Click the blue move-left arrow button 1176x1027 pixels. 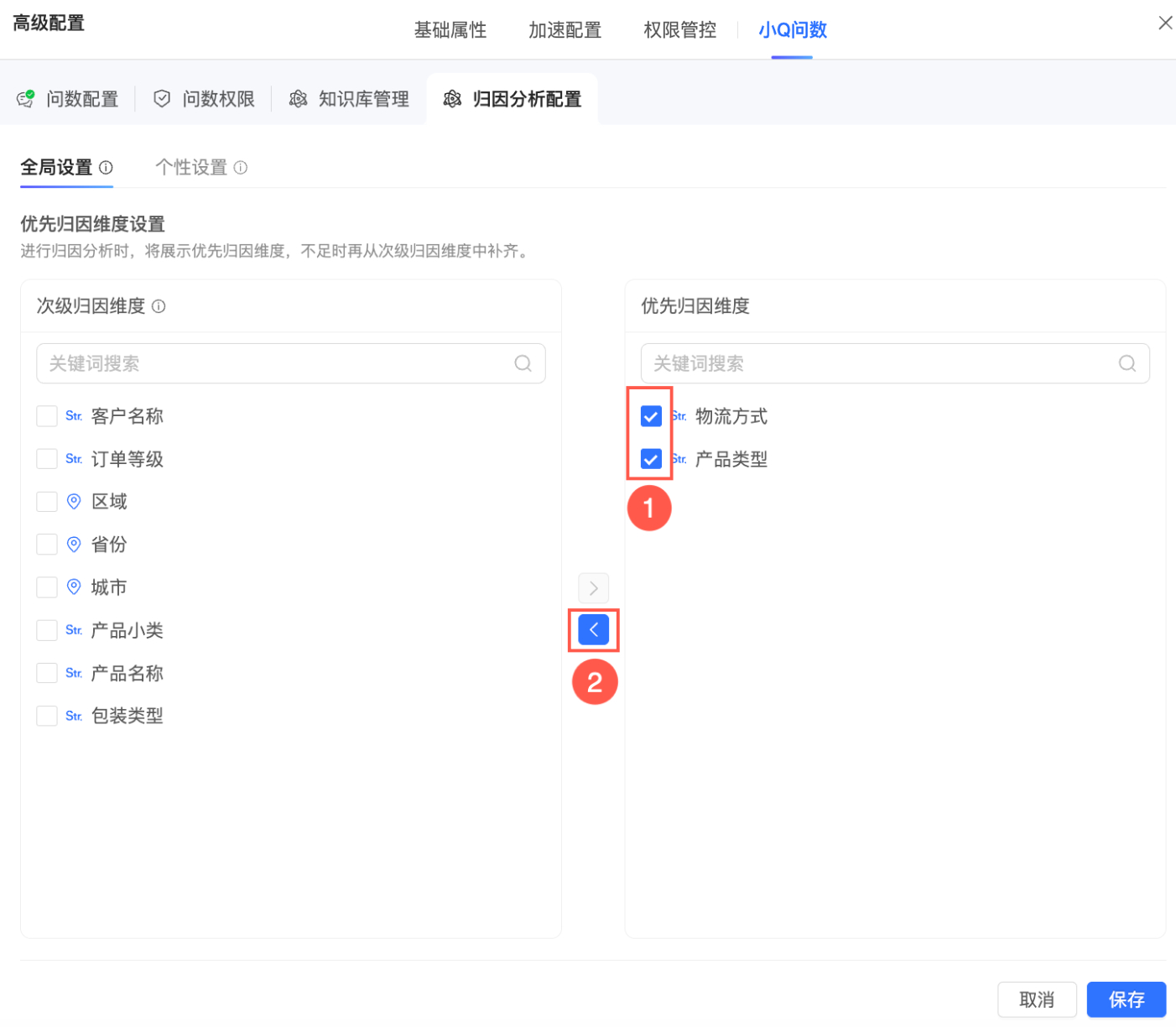[594, 629]
